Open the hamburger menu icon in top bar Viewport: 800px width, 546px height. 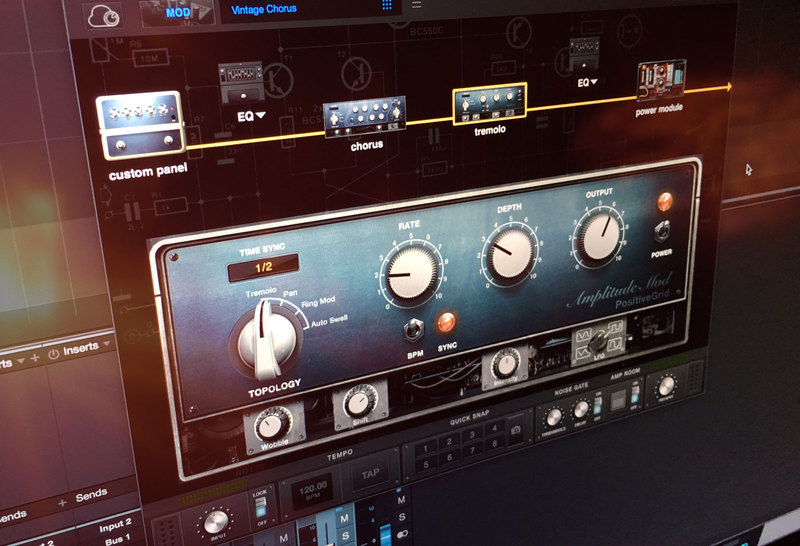[417, 4]
